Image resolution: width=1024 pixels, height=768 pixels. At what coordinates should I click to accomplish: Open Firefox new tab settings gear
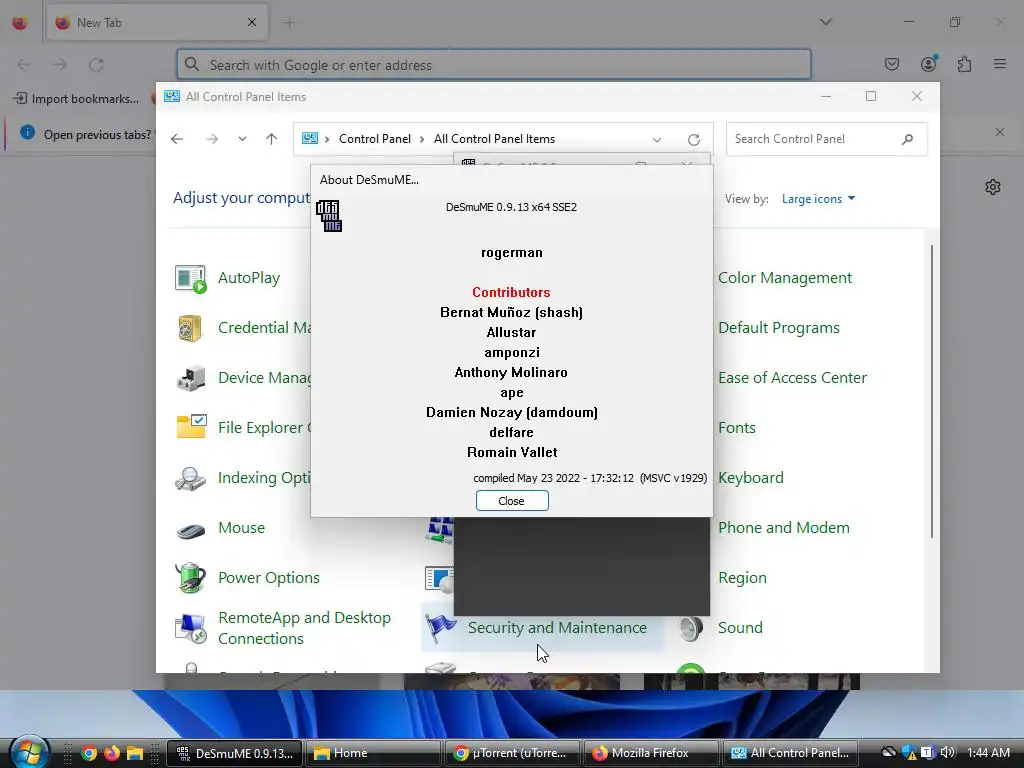tap(993, 187)
